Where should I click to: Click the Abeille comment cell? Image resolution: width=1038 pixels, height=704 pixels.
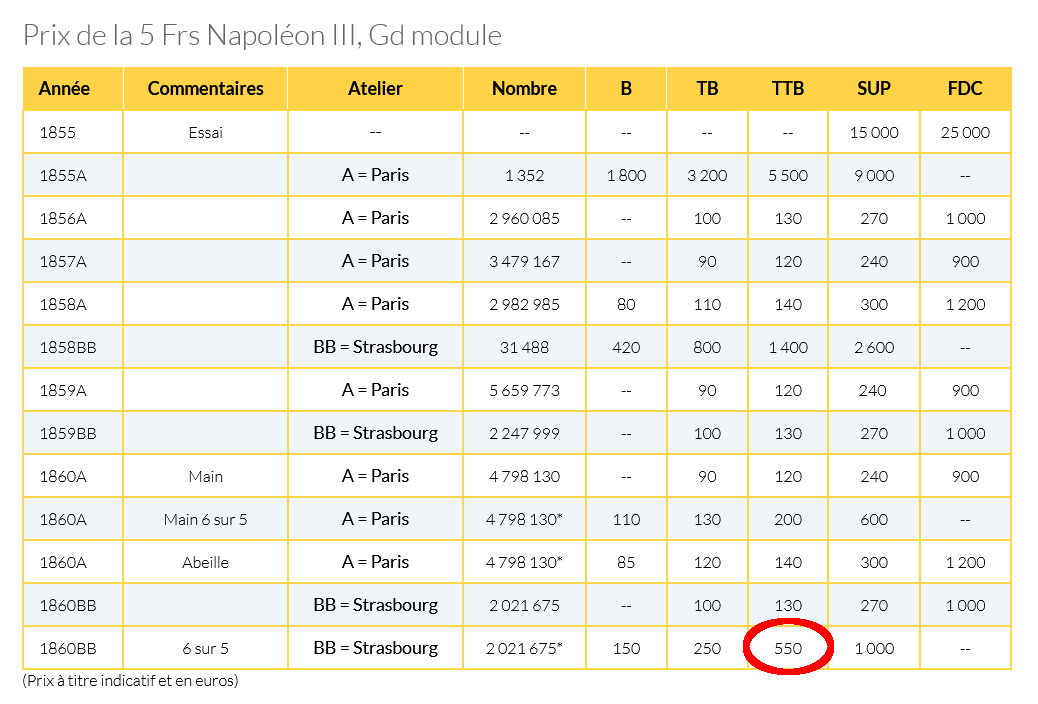205,562
